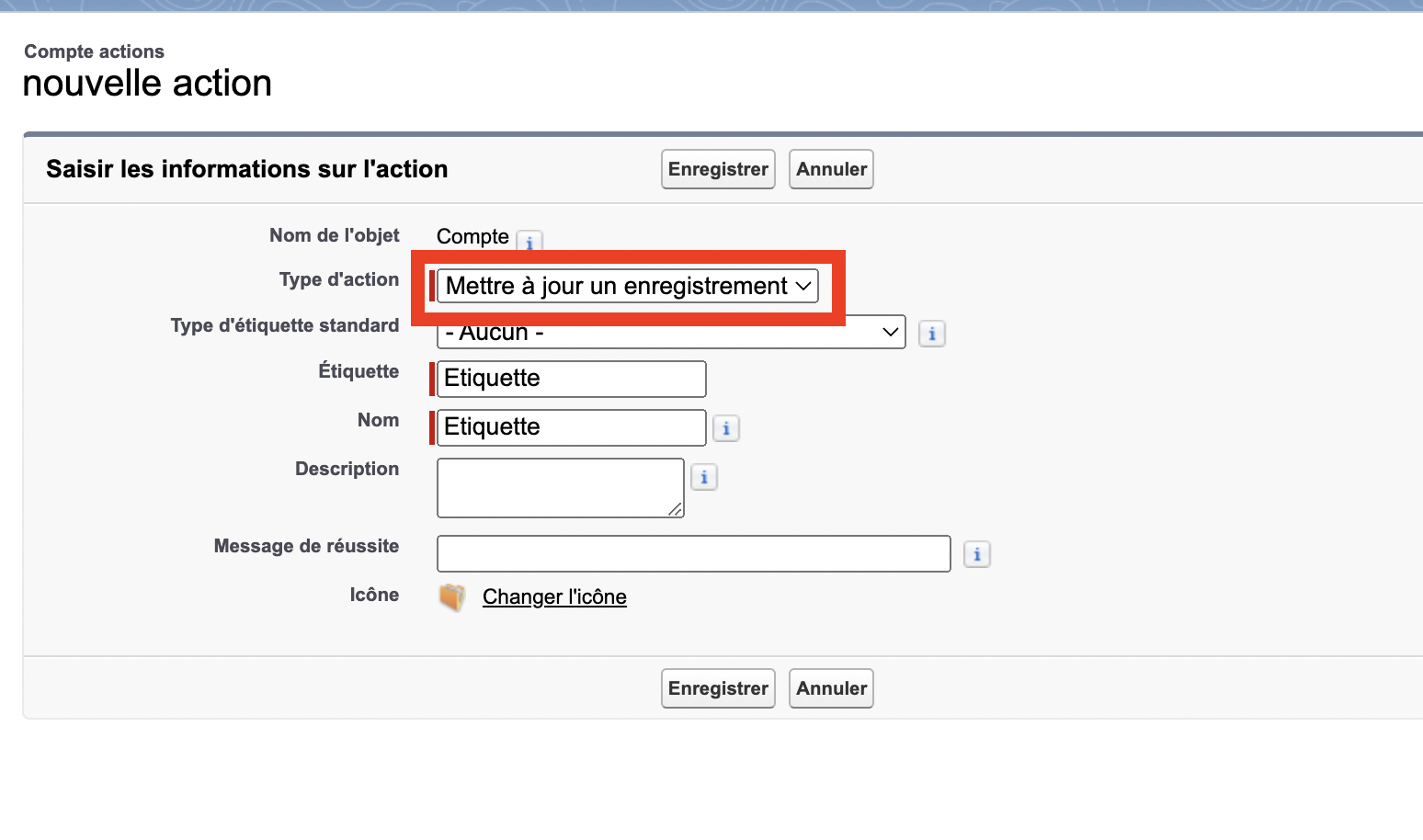Click info icon next to Message de réussite
Image resolution: width=1423 pixels, height=840 pixels.
(977, 554)
